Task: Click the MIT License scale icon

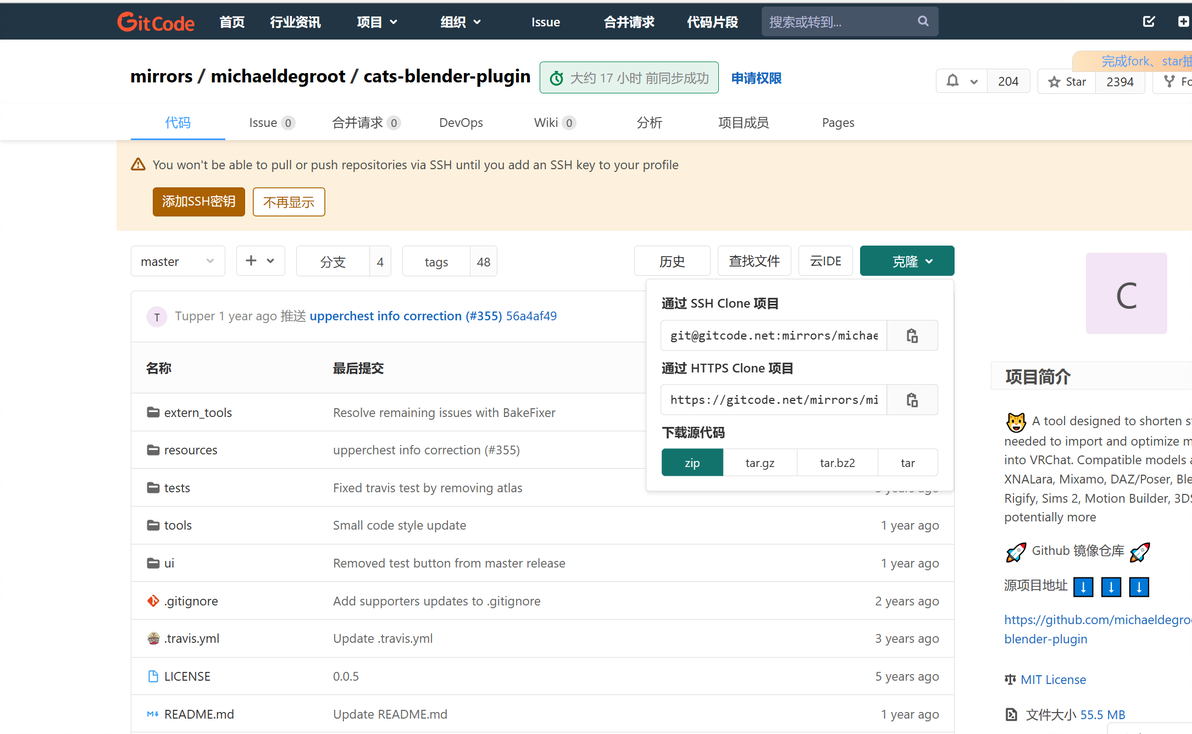Action: click(1010, 679)
